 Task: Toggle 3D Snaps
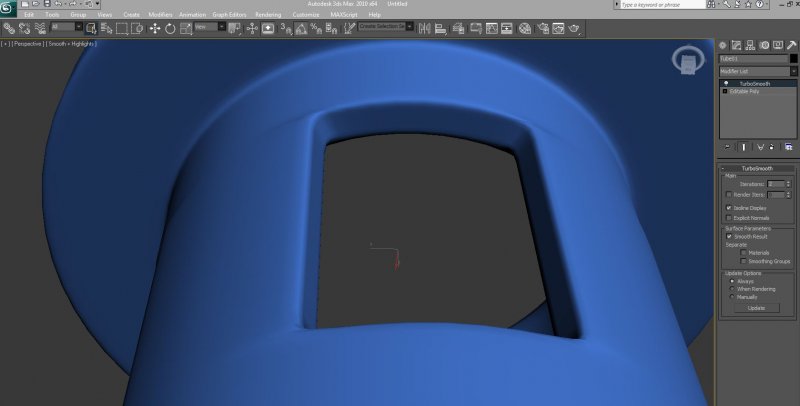[286, 29]
